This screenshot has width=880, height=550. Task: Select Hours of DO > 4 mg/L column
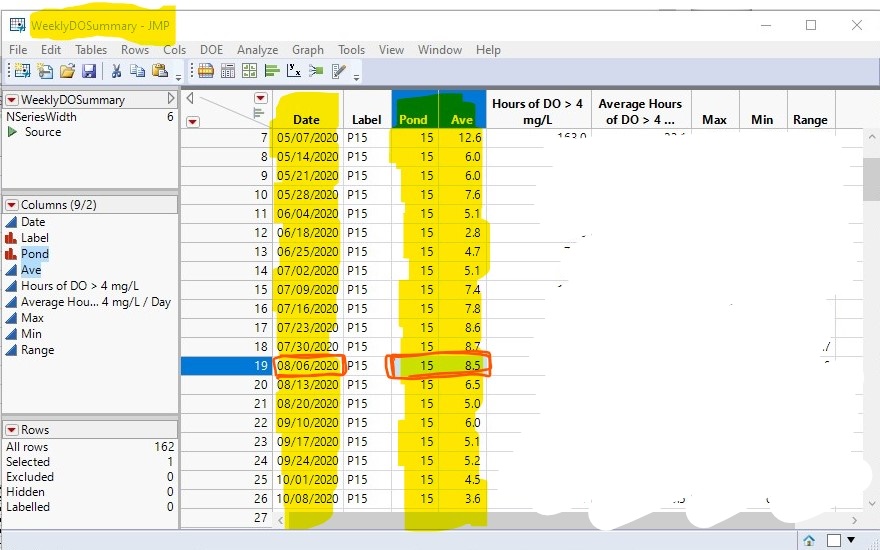(x=80, y=286)
